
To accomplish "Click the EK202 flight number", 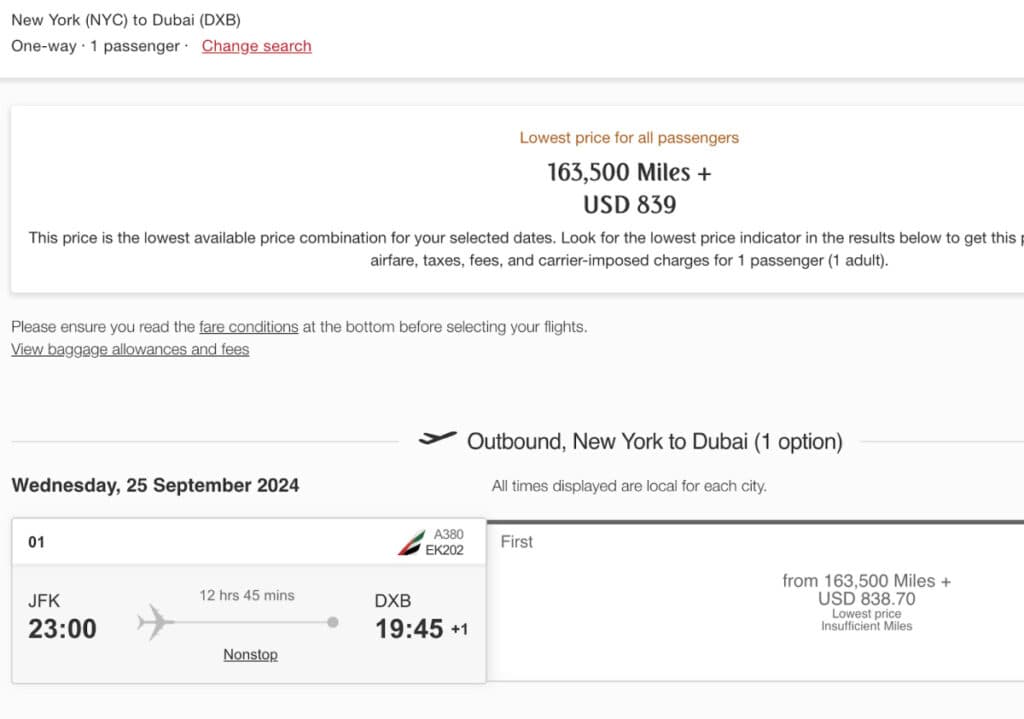I will pos(445,550).
